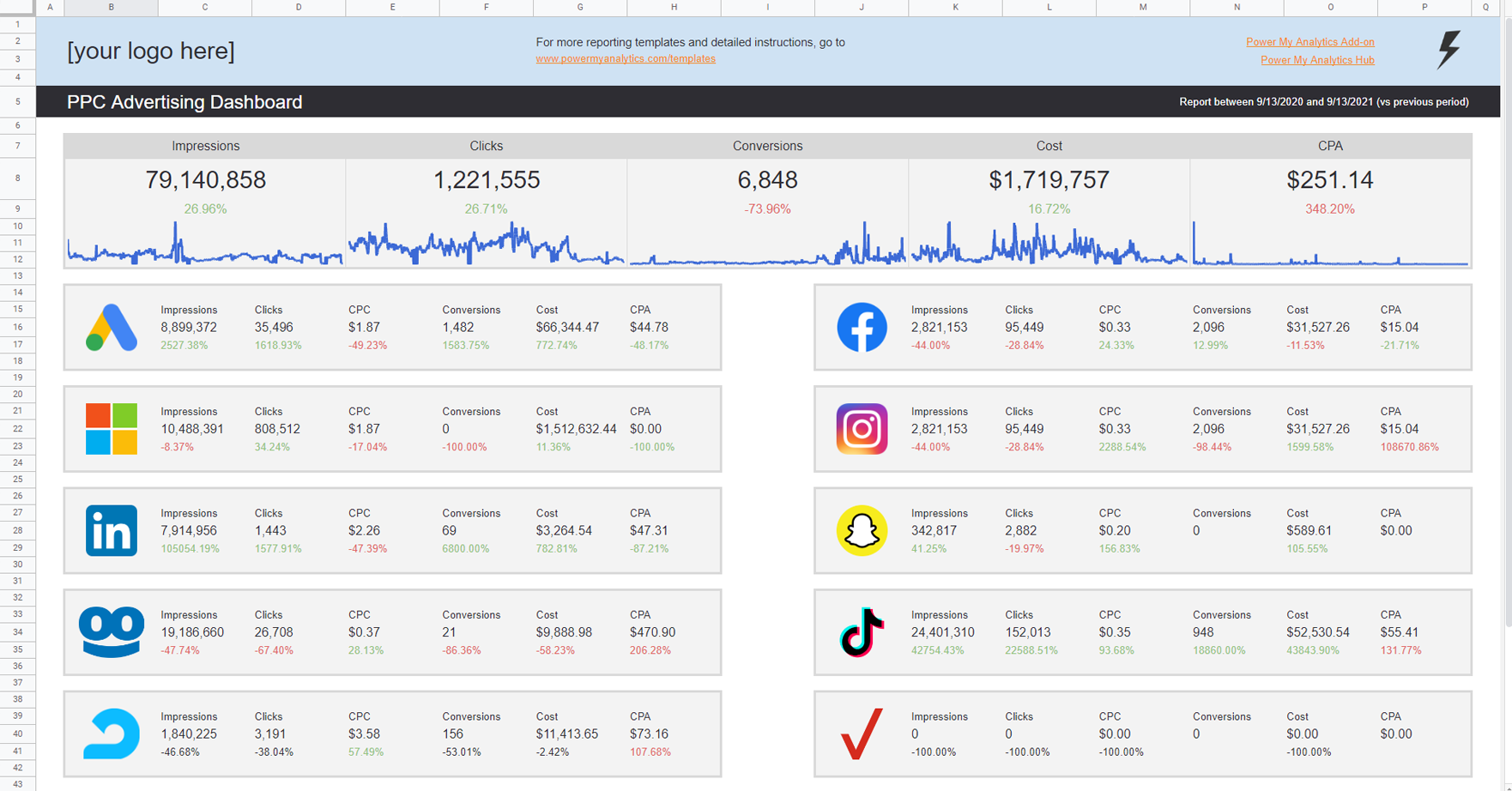Select total clicks value 1,221,555
1512x791 pixels.
click(487, 180)
